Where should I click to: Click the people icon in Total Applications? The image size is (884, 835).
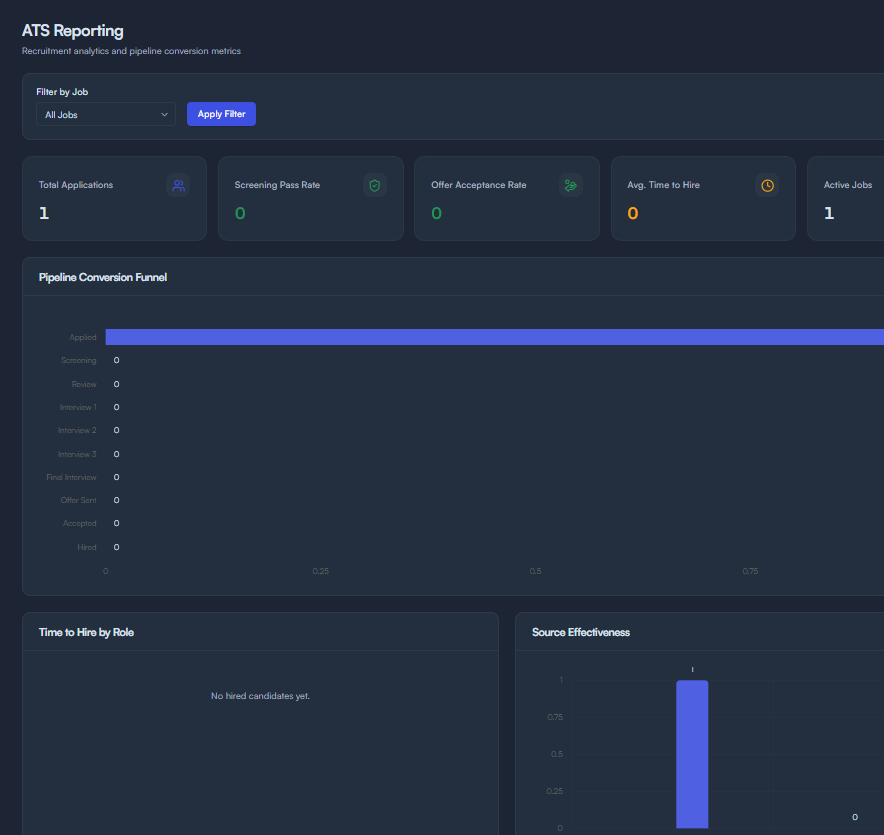click(x=178, y=185)
